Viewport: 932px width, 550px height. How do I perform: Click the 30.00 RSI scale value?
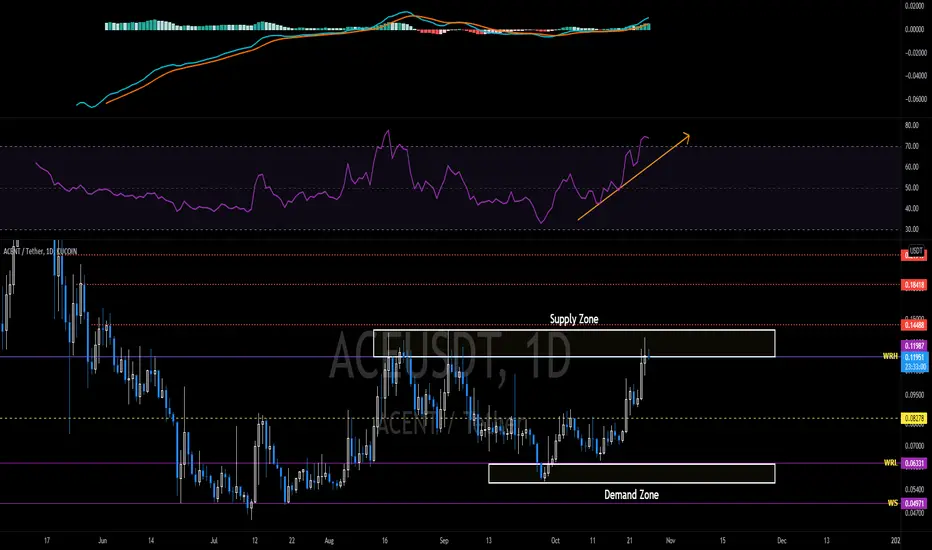[x=912, y=230]
